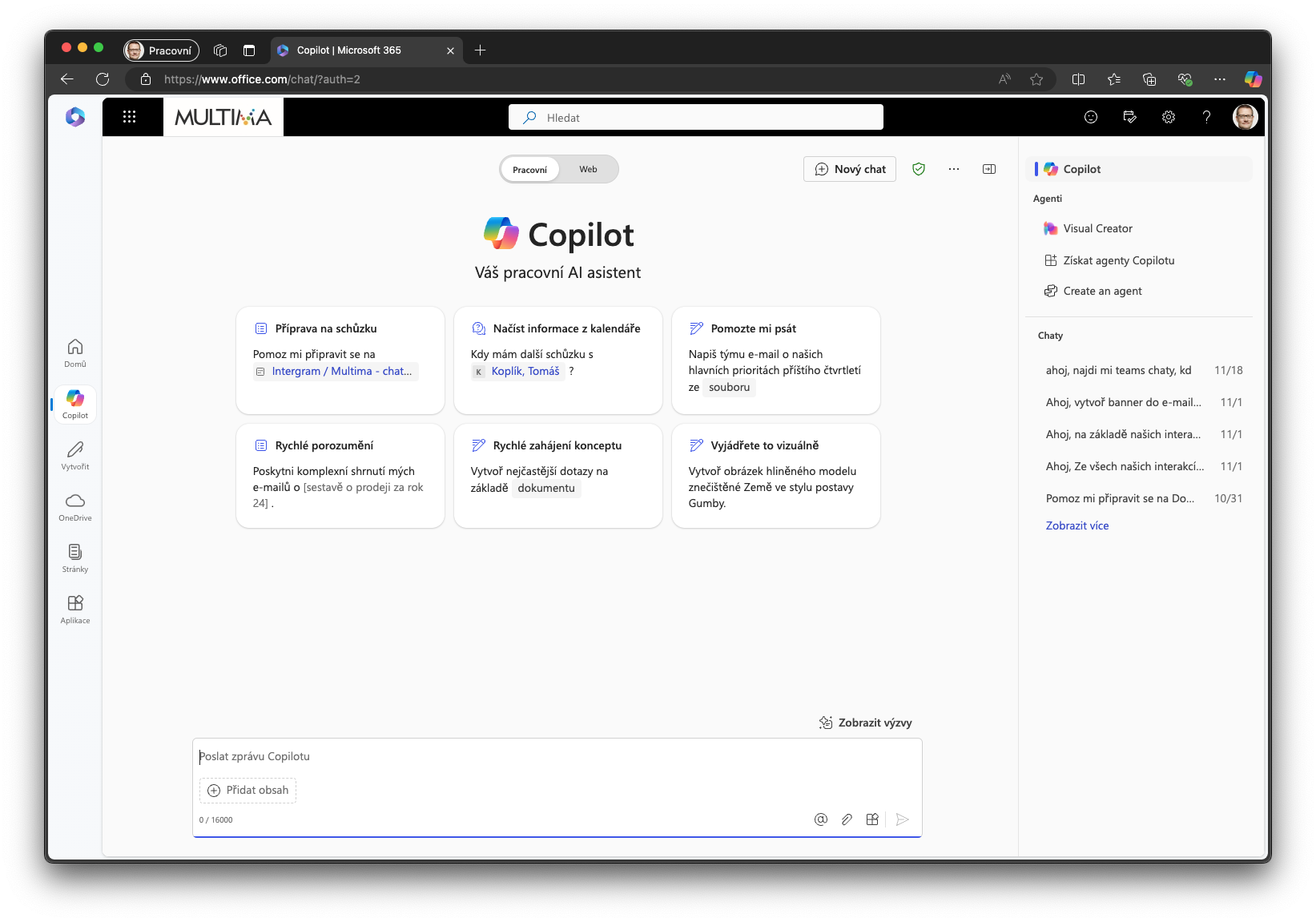This screenshot has width=1316, height=922.
Task: Open the plugins grid icon in message box
Action: click(x=872, y=819)
